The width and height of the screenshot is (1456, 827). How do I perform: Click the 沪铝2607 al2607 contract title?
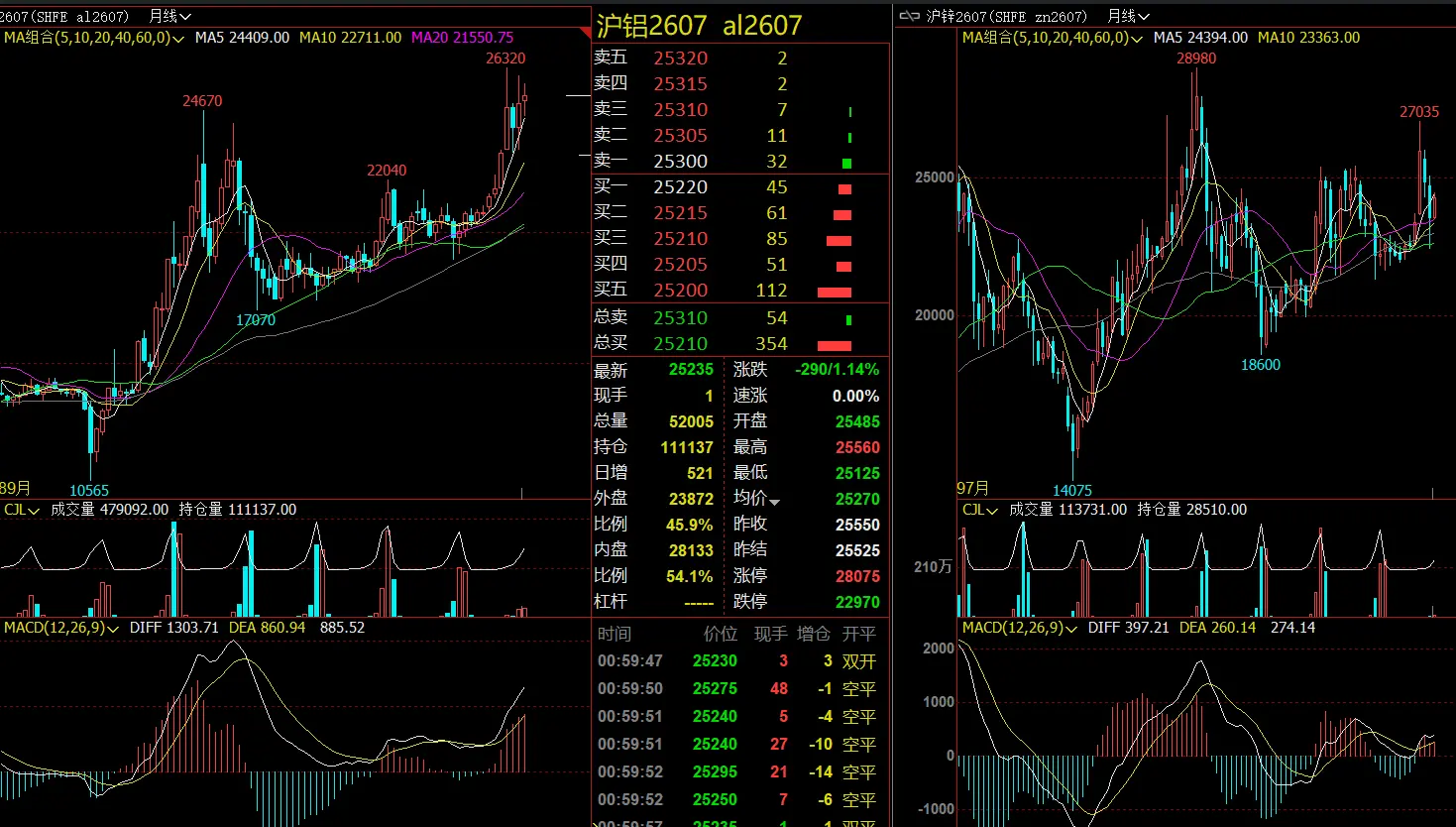coord(699,26)
